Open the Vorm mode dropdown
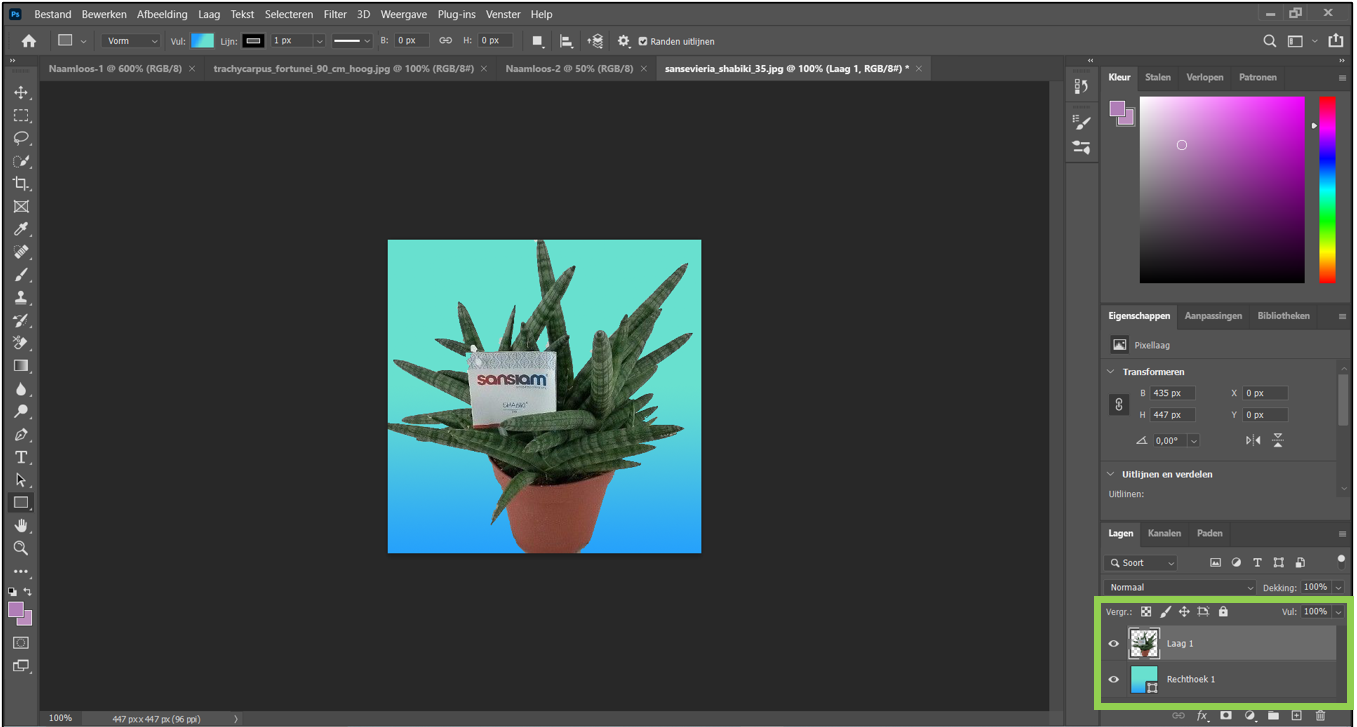Viewport: 1357px width, 727px height. tap(132, 41)
